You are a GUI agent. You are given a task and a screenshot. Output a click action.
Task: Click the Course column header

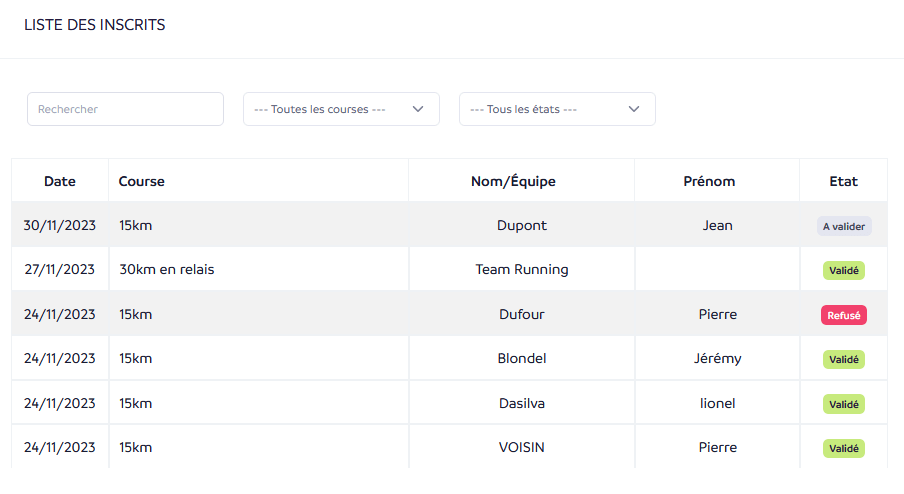tap(142, 181)
